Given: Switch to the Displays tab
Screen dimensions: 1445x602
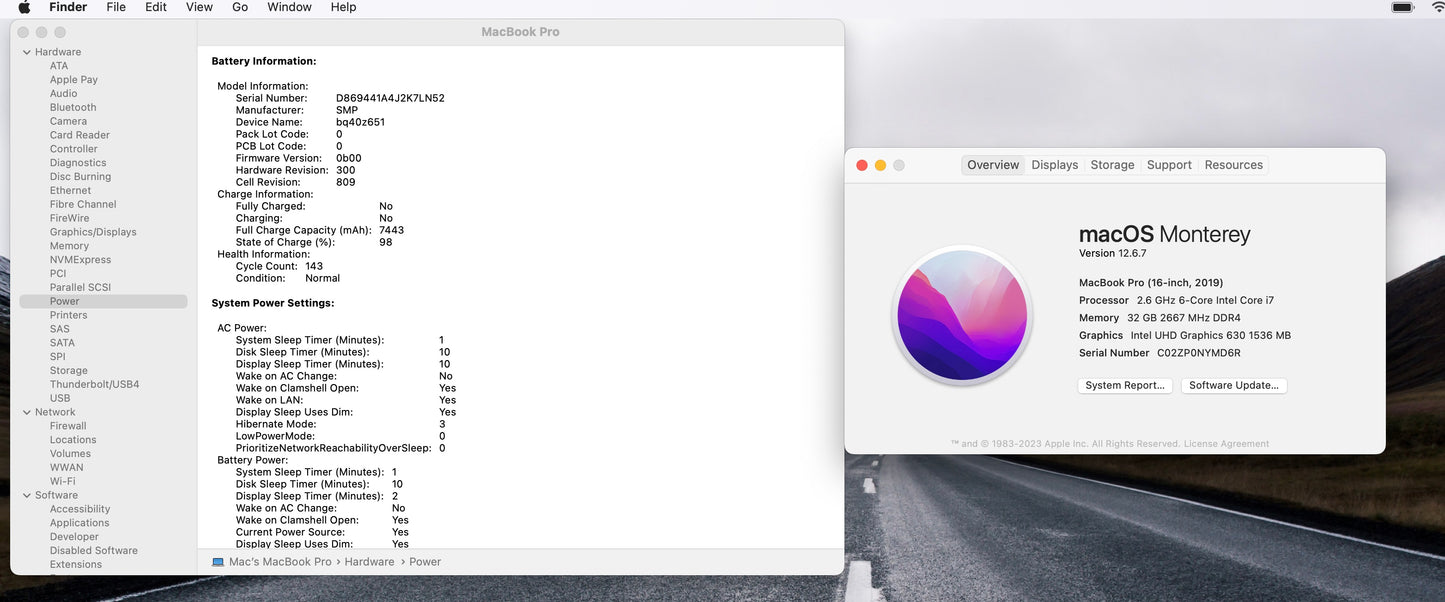Looking at the screenshot, I should tap(1054, 165).
